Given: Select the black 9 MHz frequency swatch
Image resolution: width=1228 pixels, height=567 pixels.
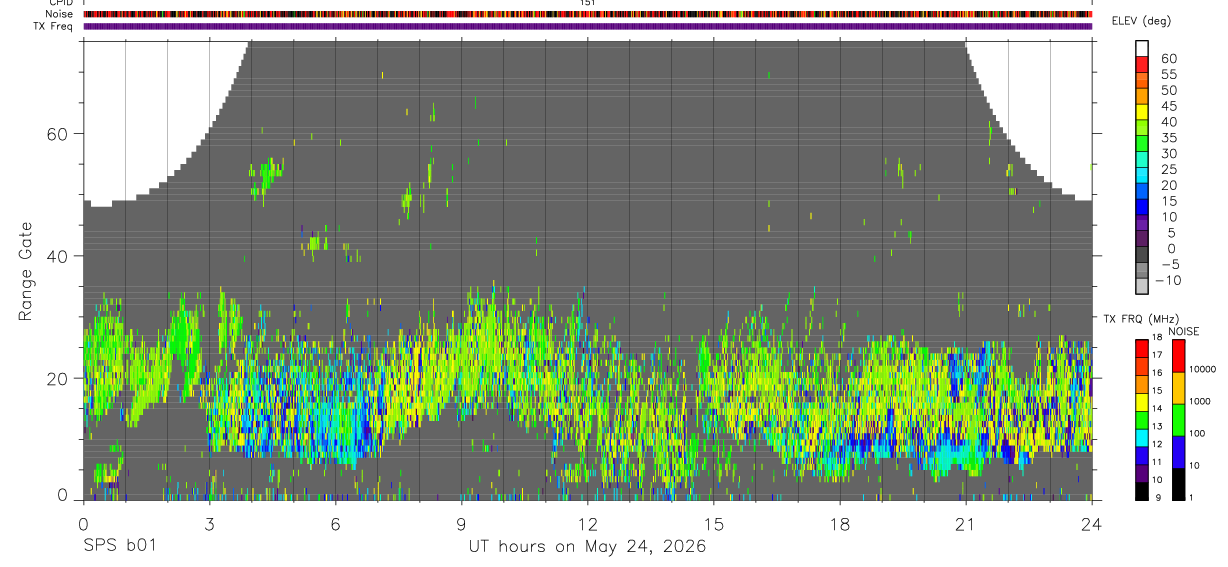Looking at the screenshot, I should [1142, 491].
